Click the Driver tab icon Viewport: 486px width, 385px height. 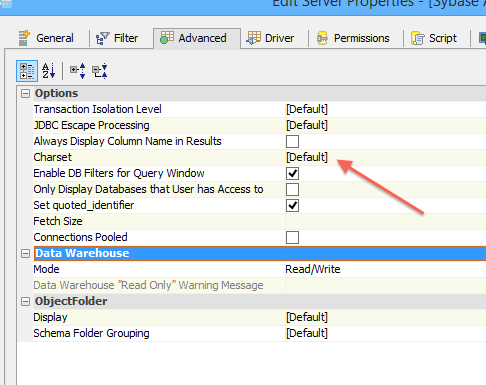click(x=253, y=38)
